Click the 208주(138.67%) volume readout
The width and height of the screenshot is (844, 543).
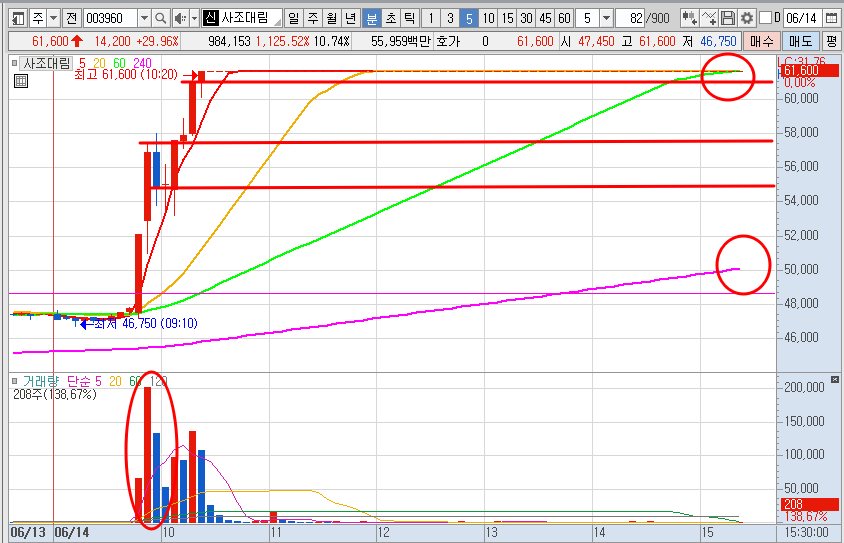click(x=55, y=394)
